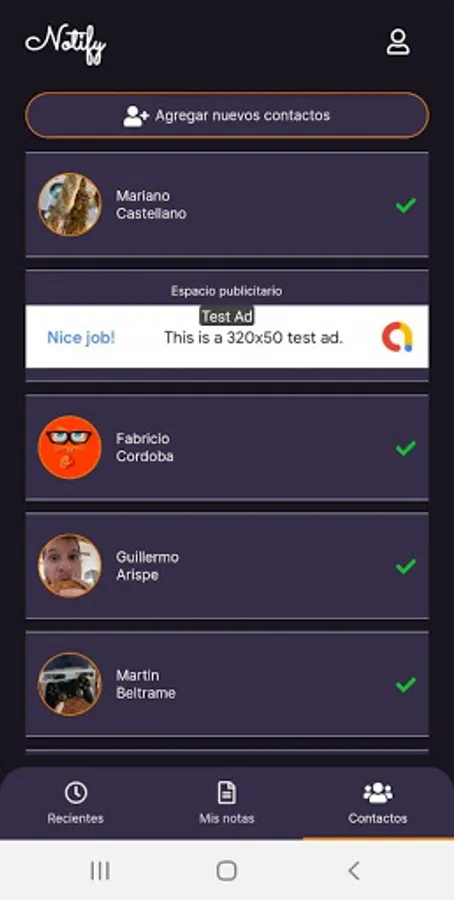The height and width of the screenshot is (900, 454).
Task: Open the user profile icon
Action: point(398,42)
